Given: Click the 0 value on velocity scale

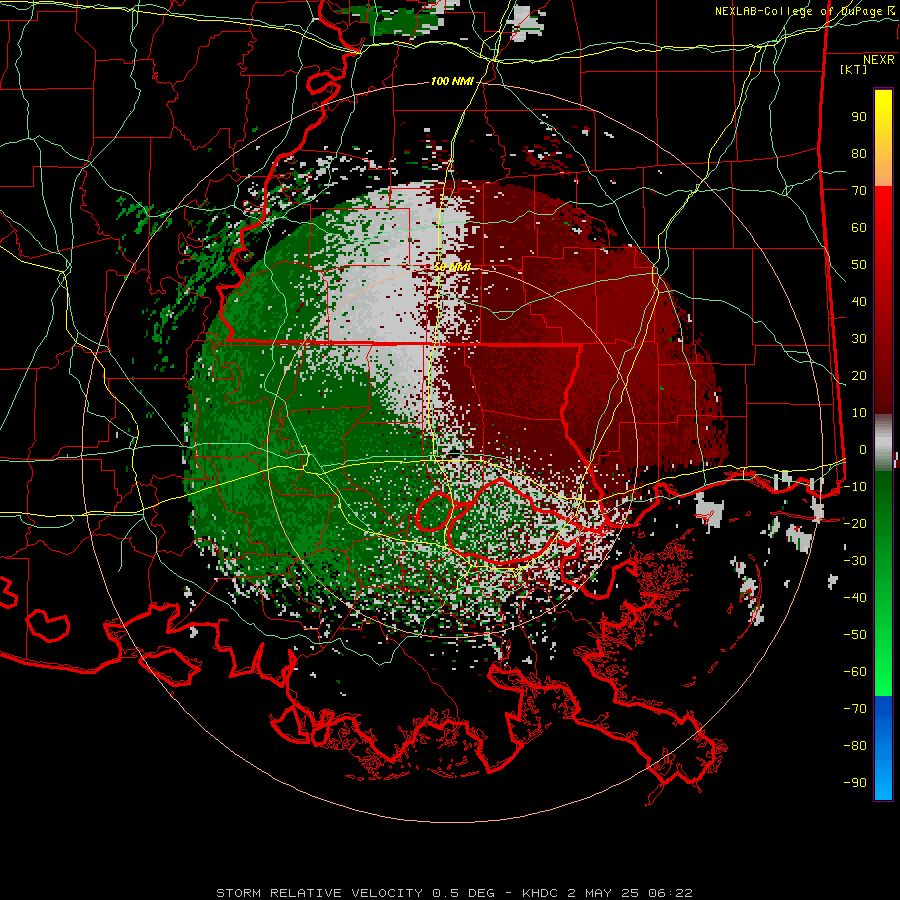Looking at the screenshot, I should point(863,449).
